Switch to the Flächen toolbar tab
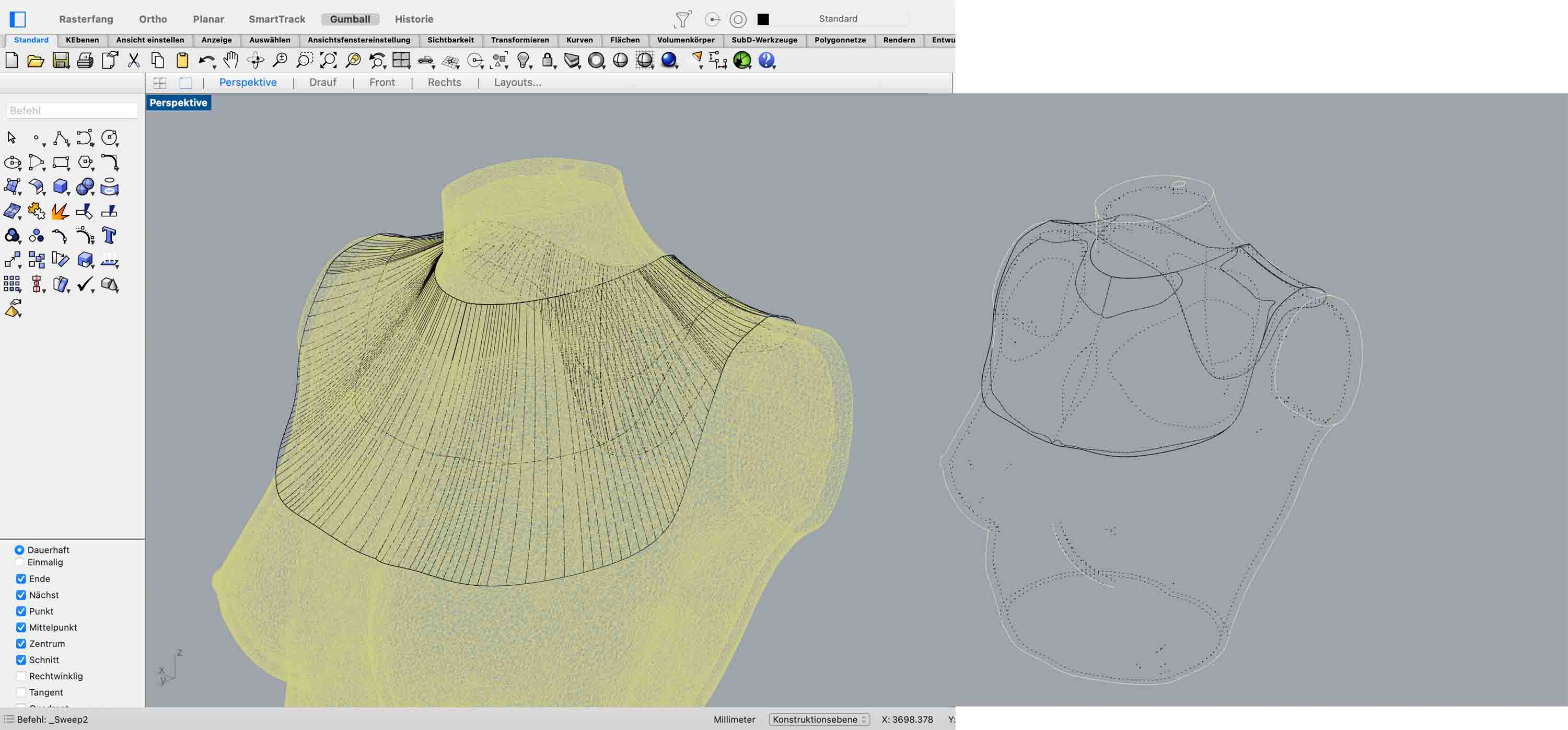The width and height of the screenshot is (1568, 730). click(624, 40)
